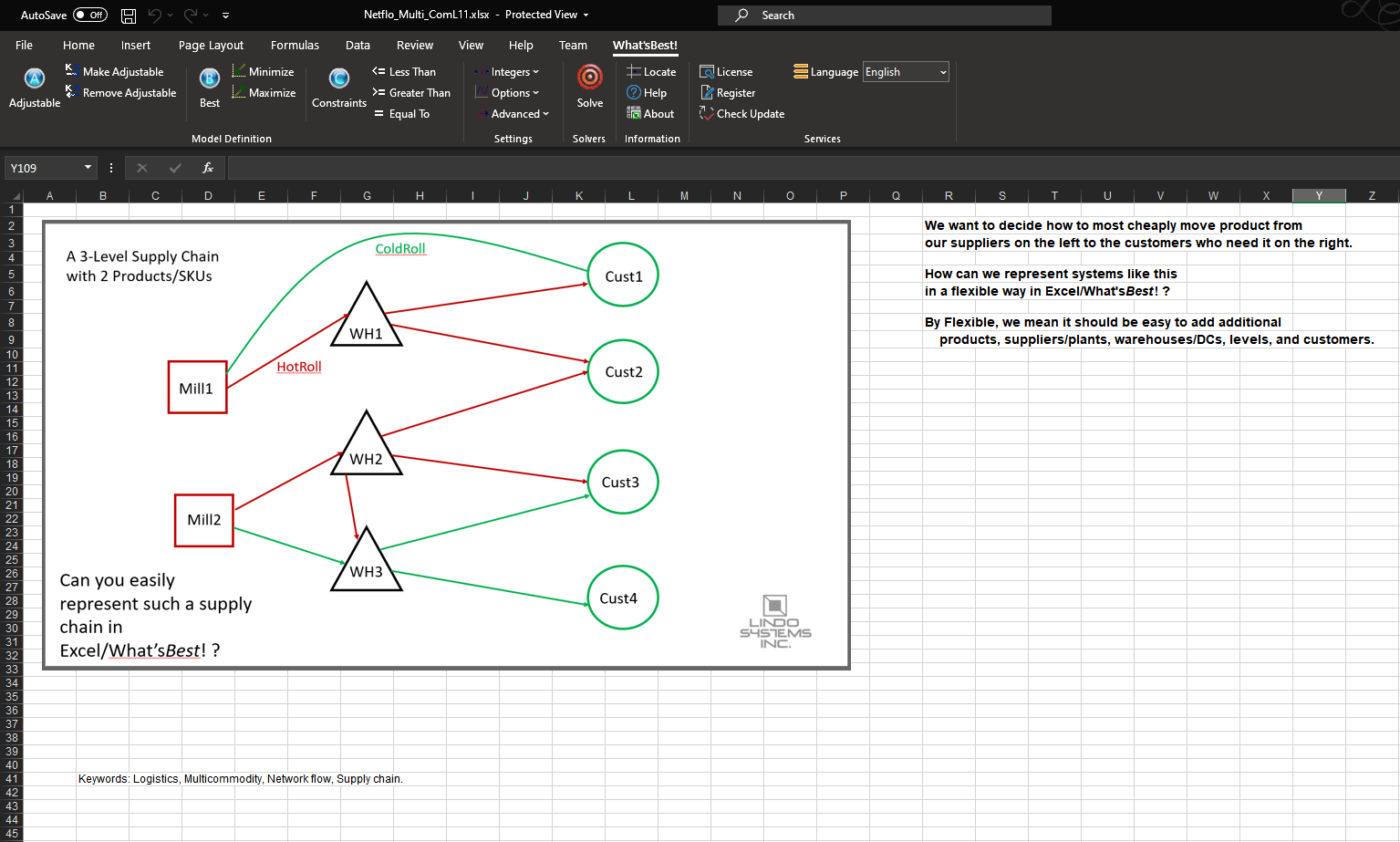Click the Best objective icon
The image size is (1400, 842).
tap(210, 88)
